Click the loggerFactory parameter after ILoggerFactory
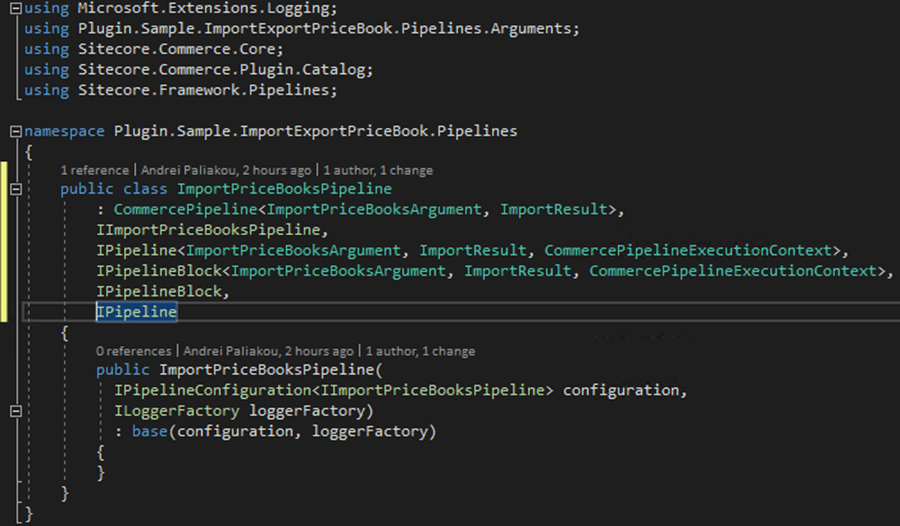Image resolution: width=900 pixels, height=526 pixels. 307,412
